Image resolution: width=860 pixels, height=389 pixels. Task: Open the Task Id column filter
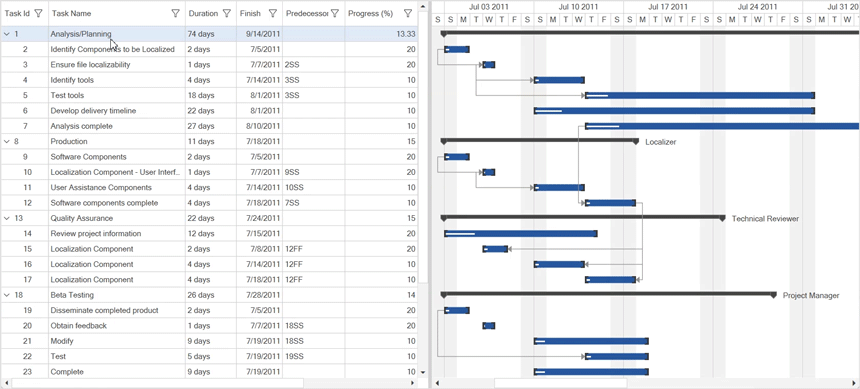tap(38, 13)
